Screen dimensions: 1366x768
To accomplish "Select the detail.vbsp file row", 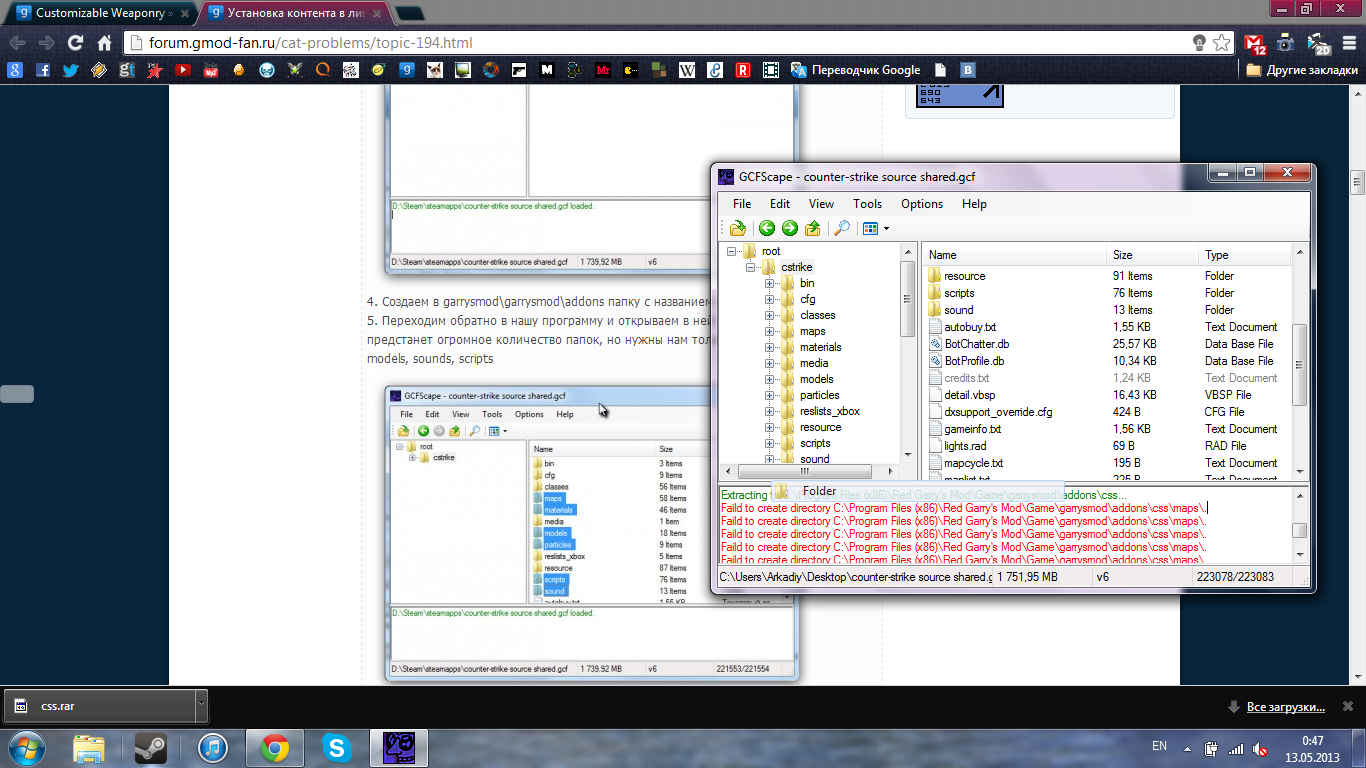I will (1107, 395).
